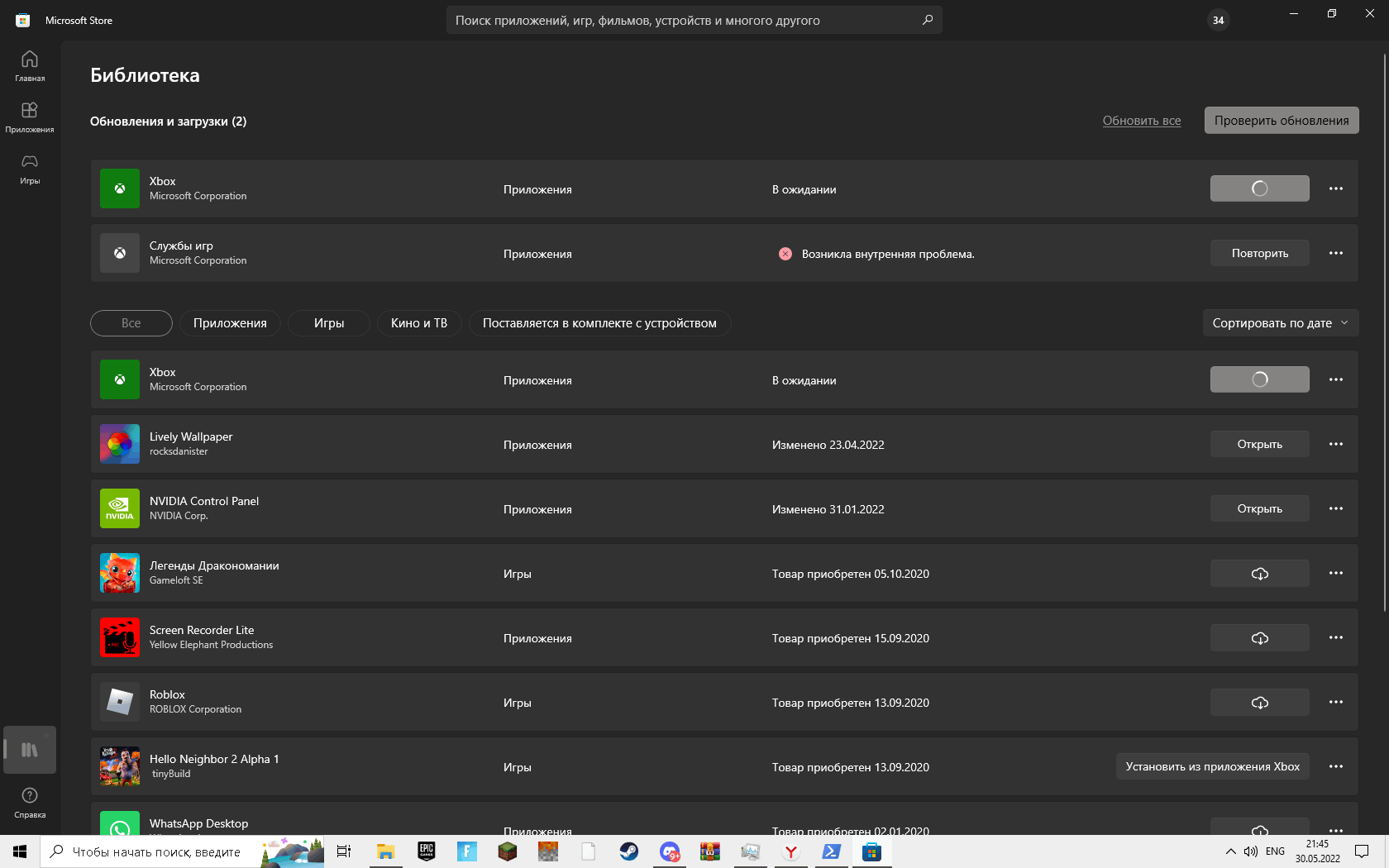
Task: Click the Hello Neighbor 2 Alpha thumbnail
Action: click(x=120, y=766)
